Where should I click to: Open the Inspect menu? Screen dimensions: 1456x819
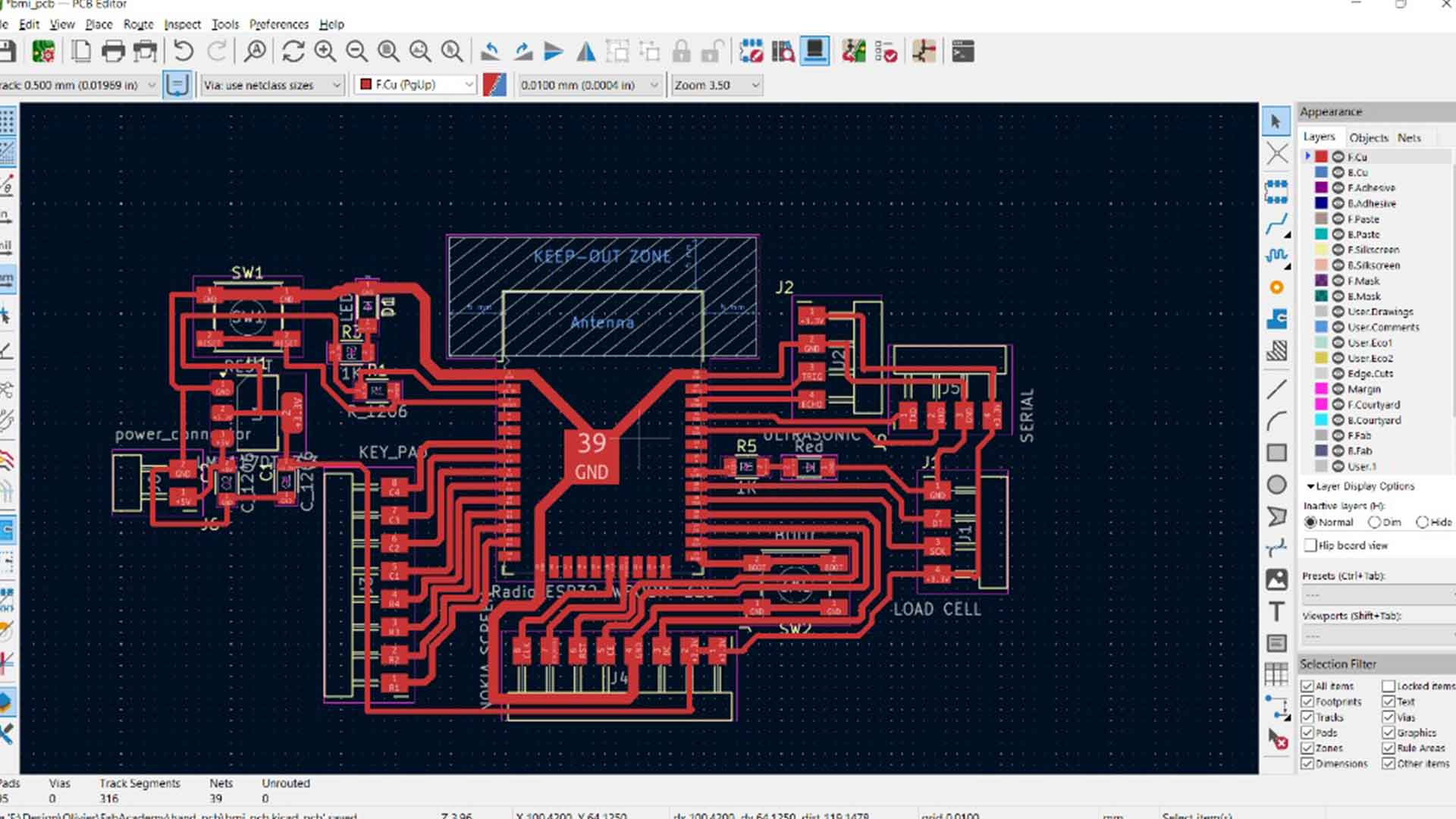coord(183,24)
